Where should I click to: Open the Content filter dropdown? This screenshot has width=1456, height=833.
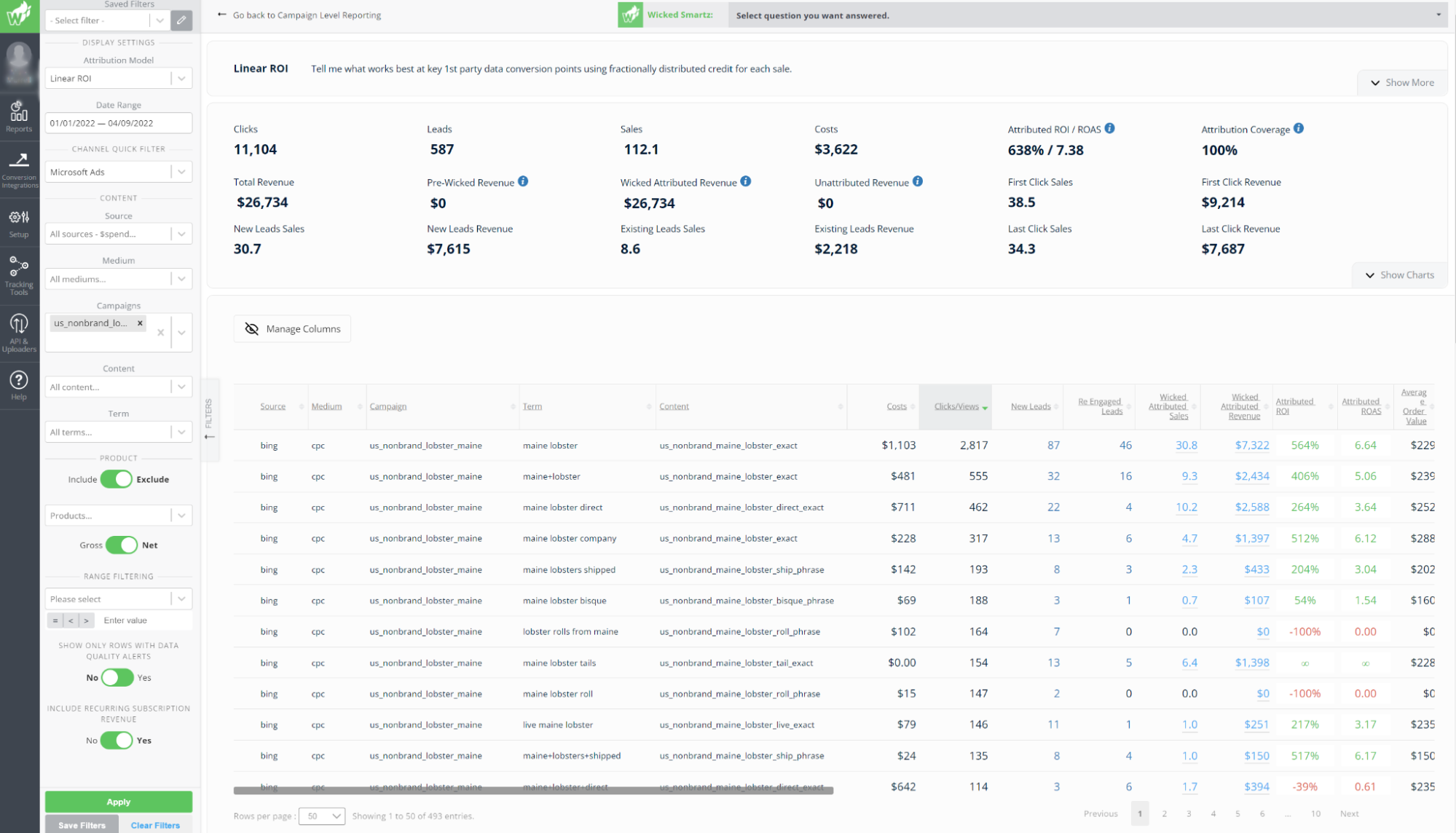pos(119,387)
